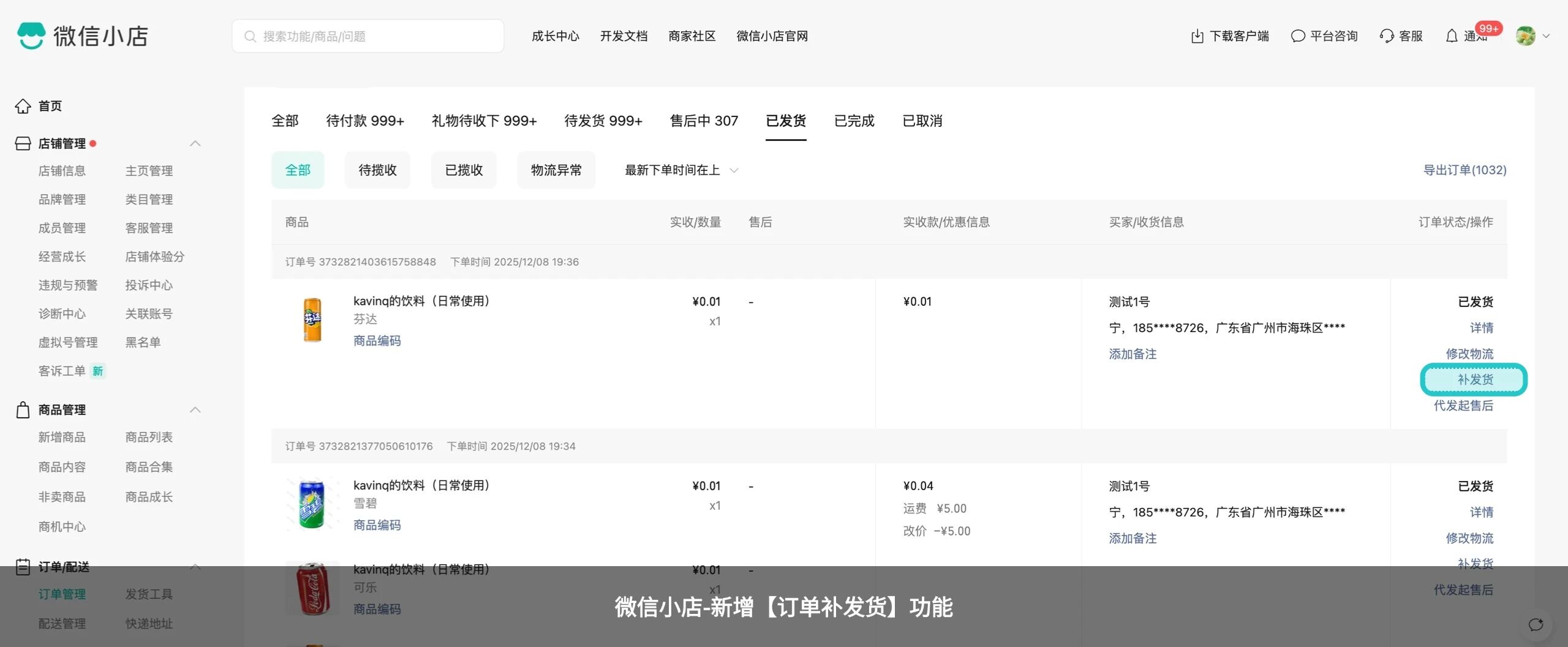This screenshot has width=1568, height=647.
Task: Switch to the 待付款 999+ tab
Action: tap(365, 121)
